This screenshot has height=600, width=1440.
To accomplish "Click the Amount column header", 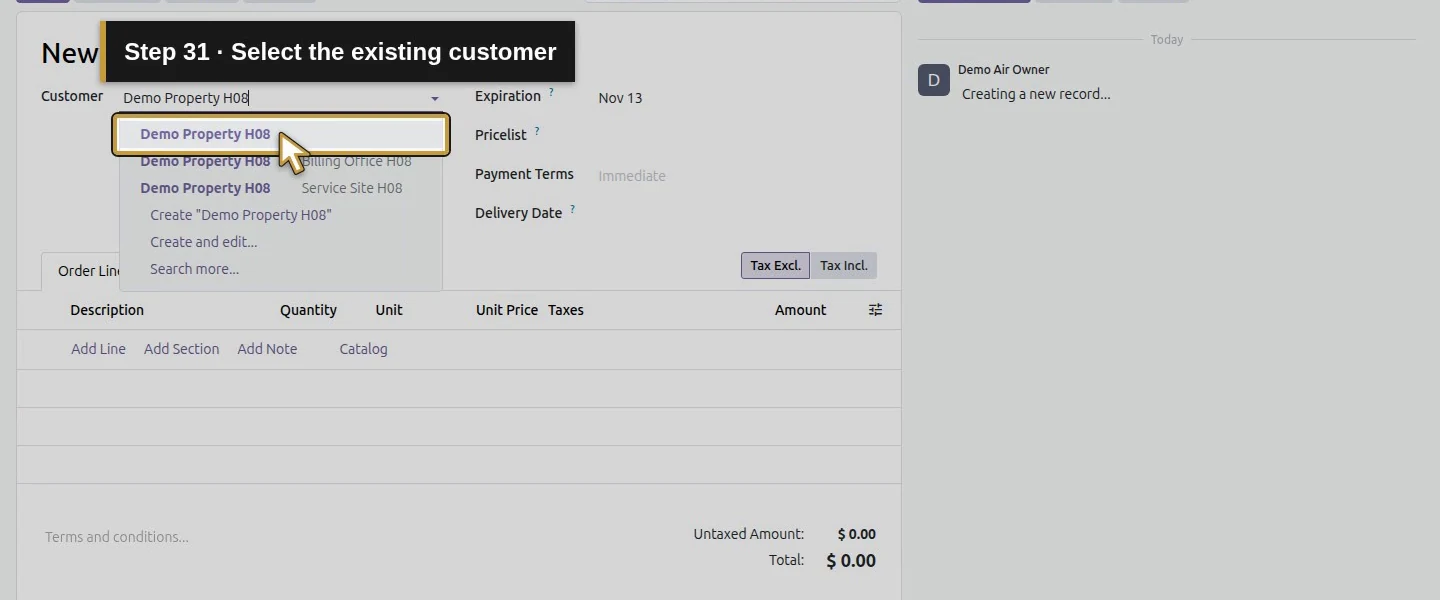I will coord(800,310).
